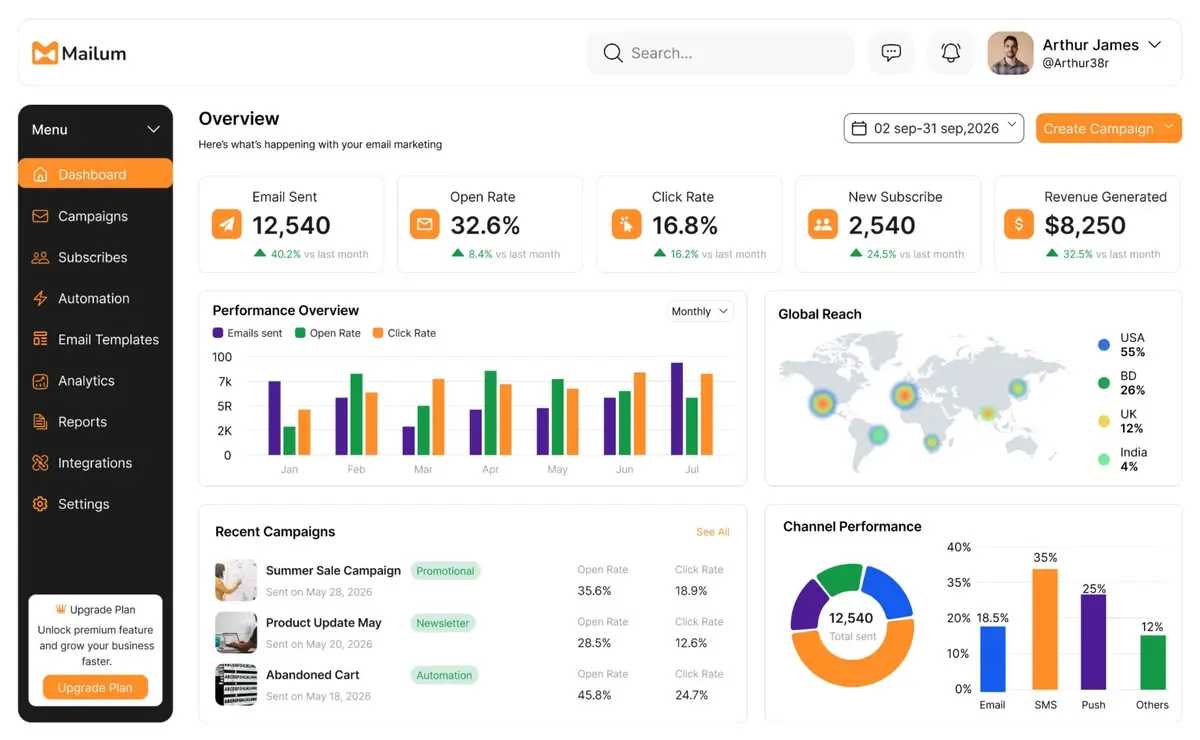1200x740 pixels.
Task: Click the Promotional tag
Action: pyautogui.click(x=445, y=571)
